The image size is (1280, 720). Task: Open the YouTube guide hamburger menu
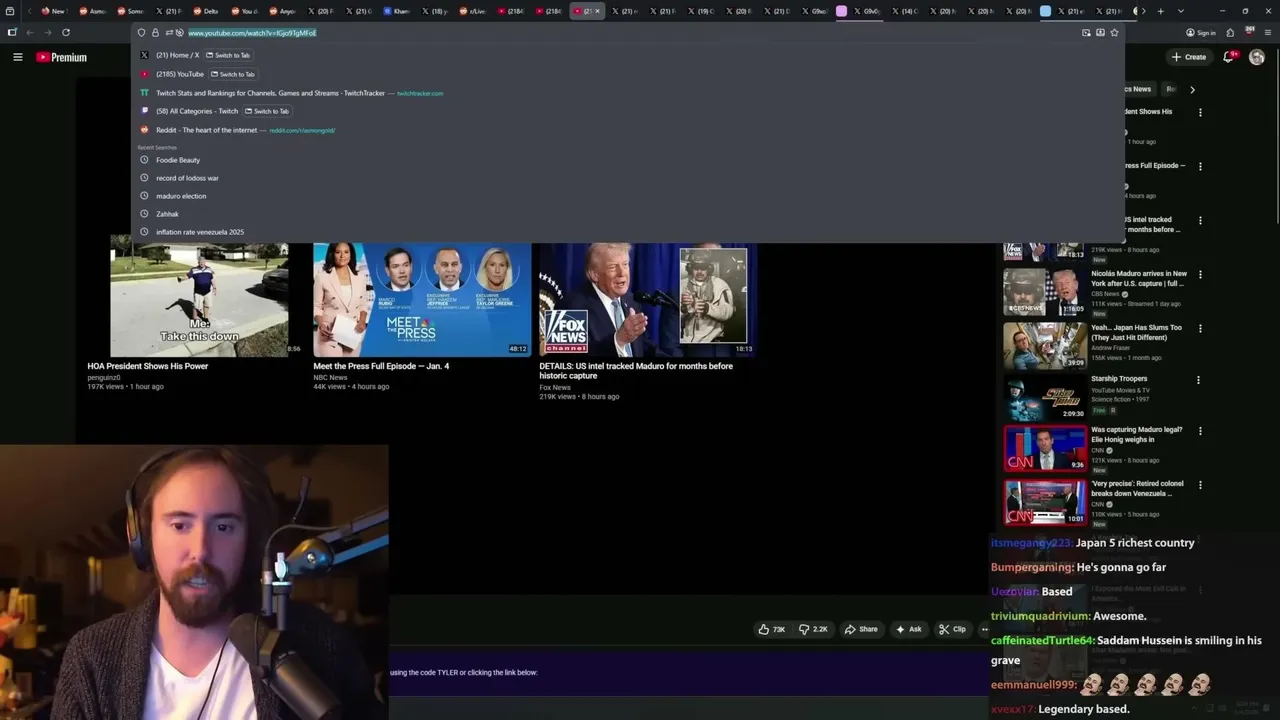pyautogui.click(x=17, y=57)
